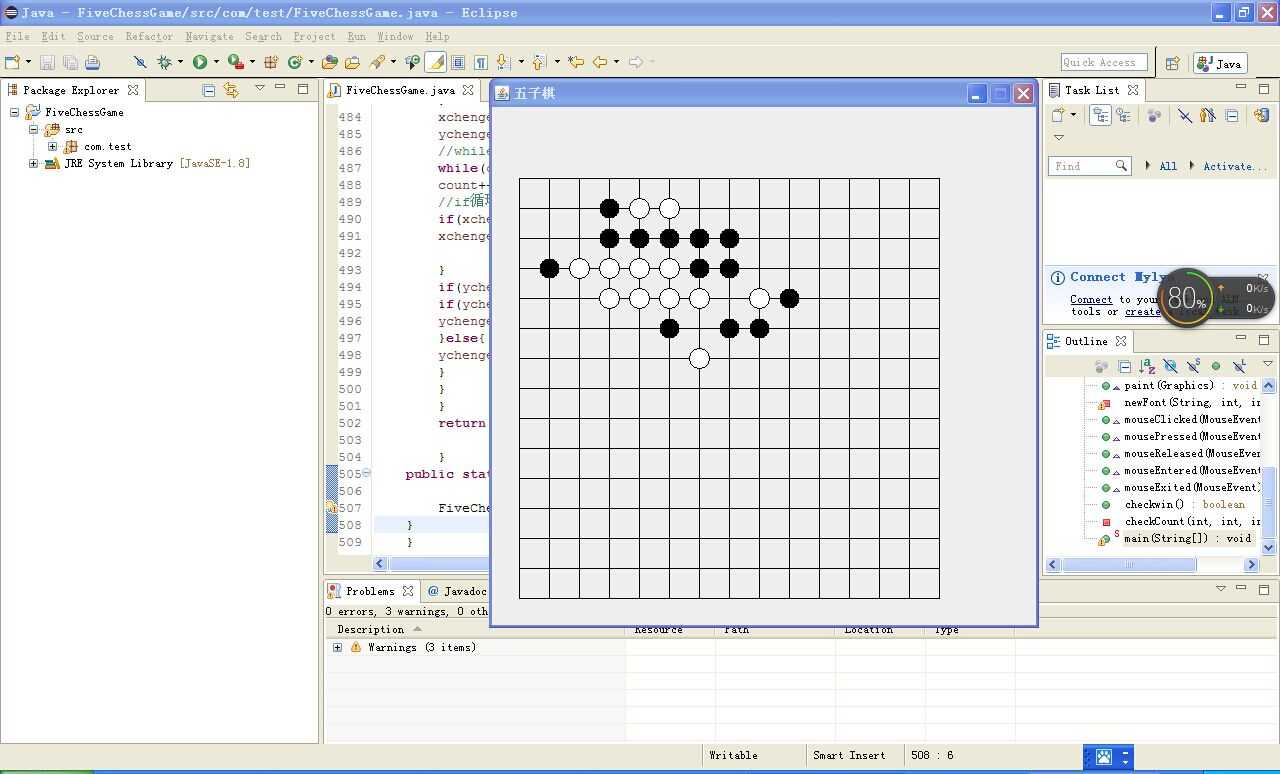Toggle Block Selection mode icon

tap(458, 62)
